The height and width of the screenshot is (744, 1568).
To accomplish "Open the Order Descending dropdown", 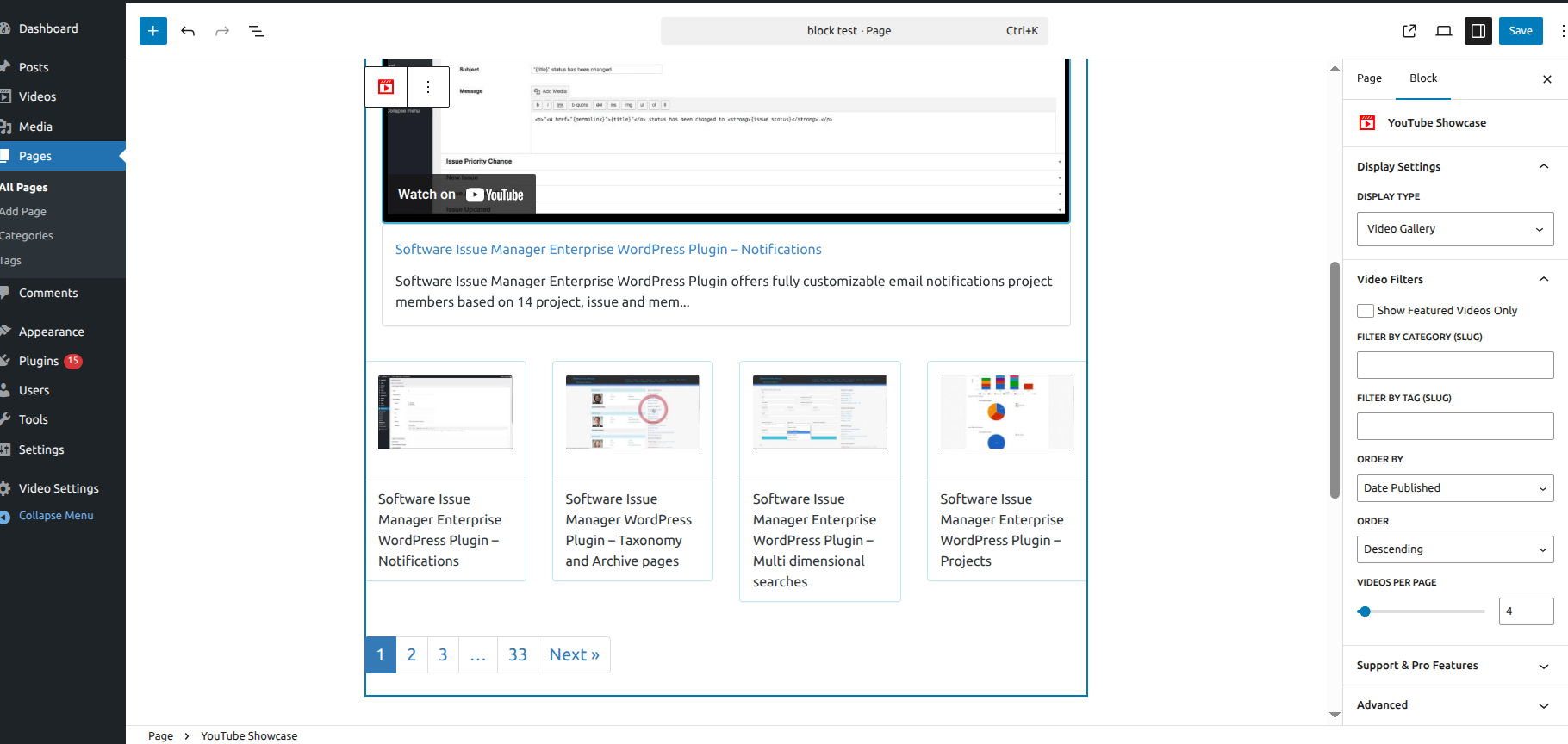I will pyautogui.click(x=1455, y=549).
